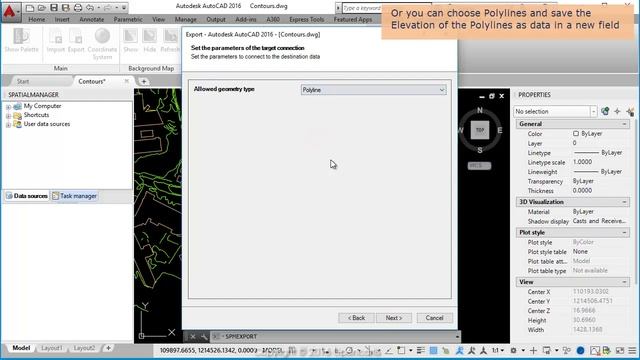The height and width of the screenshot is (360, 640).
Task: Open the Insert ribbon tab
Action: [62, 19]
